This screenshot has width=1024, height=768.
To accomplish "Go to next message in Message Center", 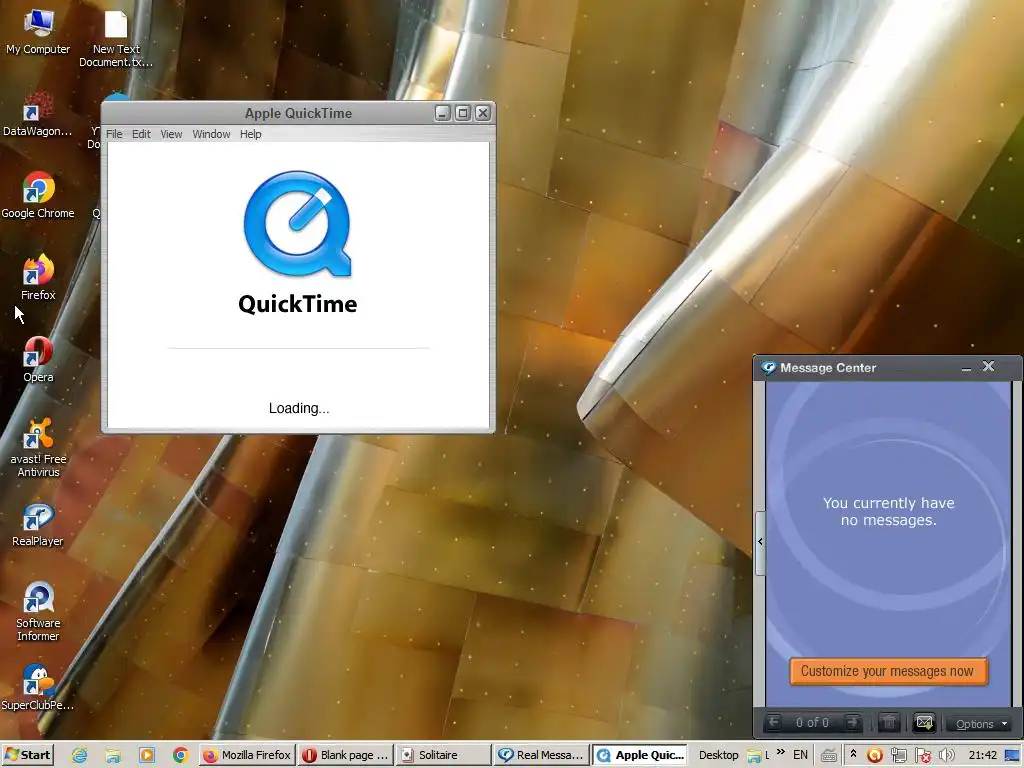I will pos(852,722).
